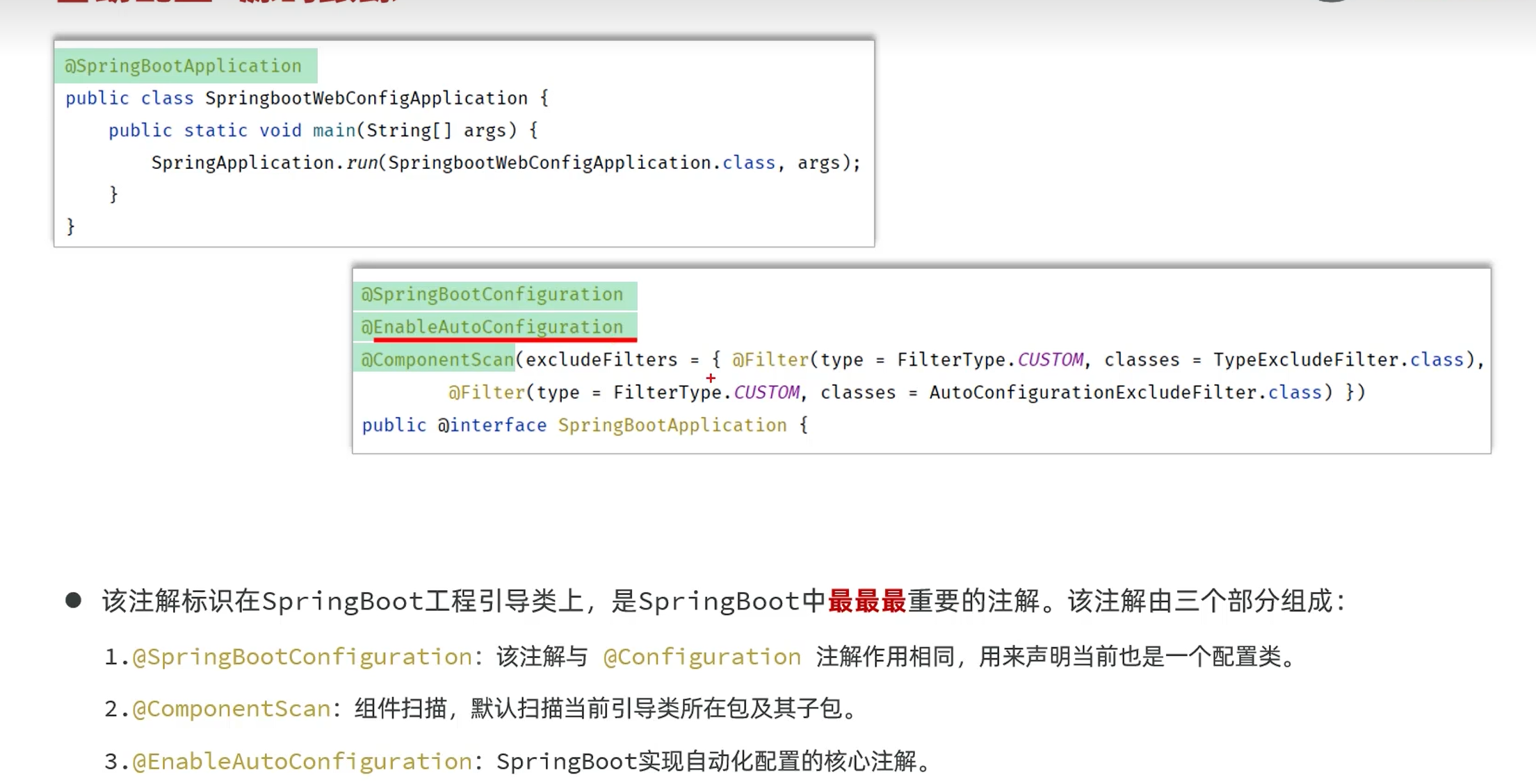Click the 'public static void main' line

tap(323, 130)
